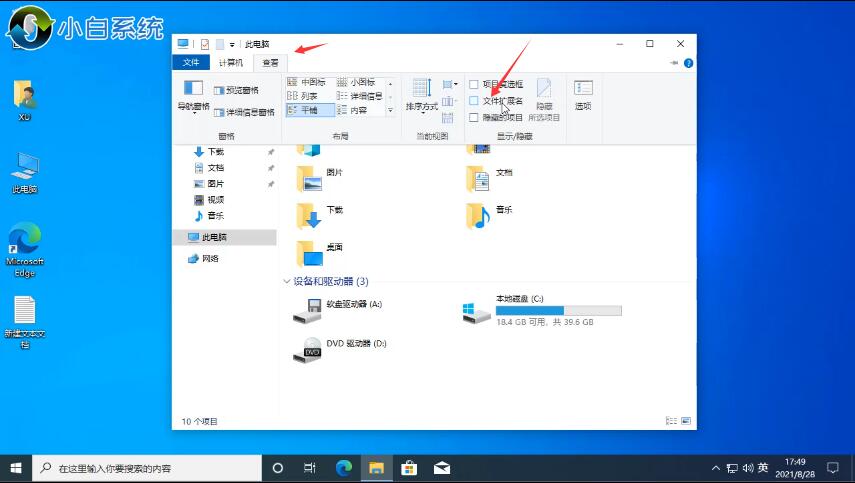The height and width of the screenshot is (483, 855).
Task: Open Mail from the taskbar
Action: pyautogui.click(x=442, y=468)
